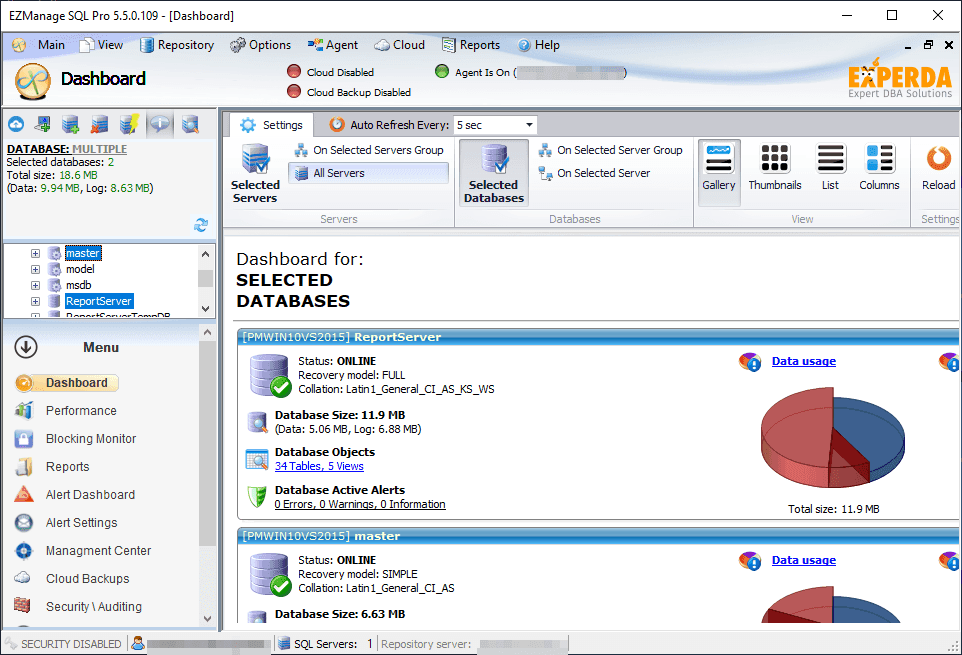Select the All Servers option
Image resolution: width=962 pixels, height=655 pixels.
[x=368, y=174]
